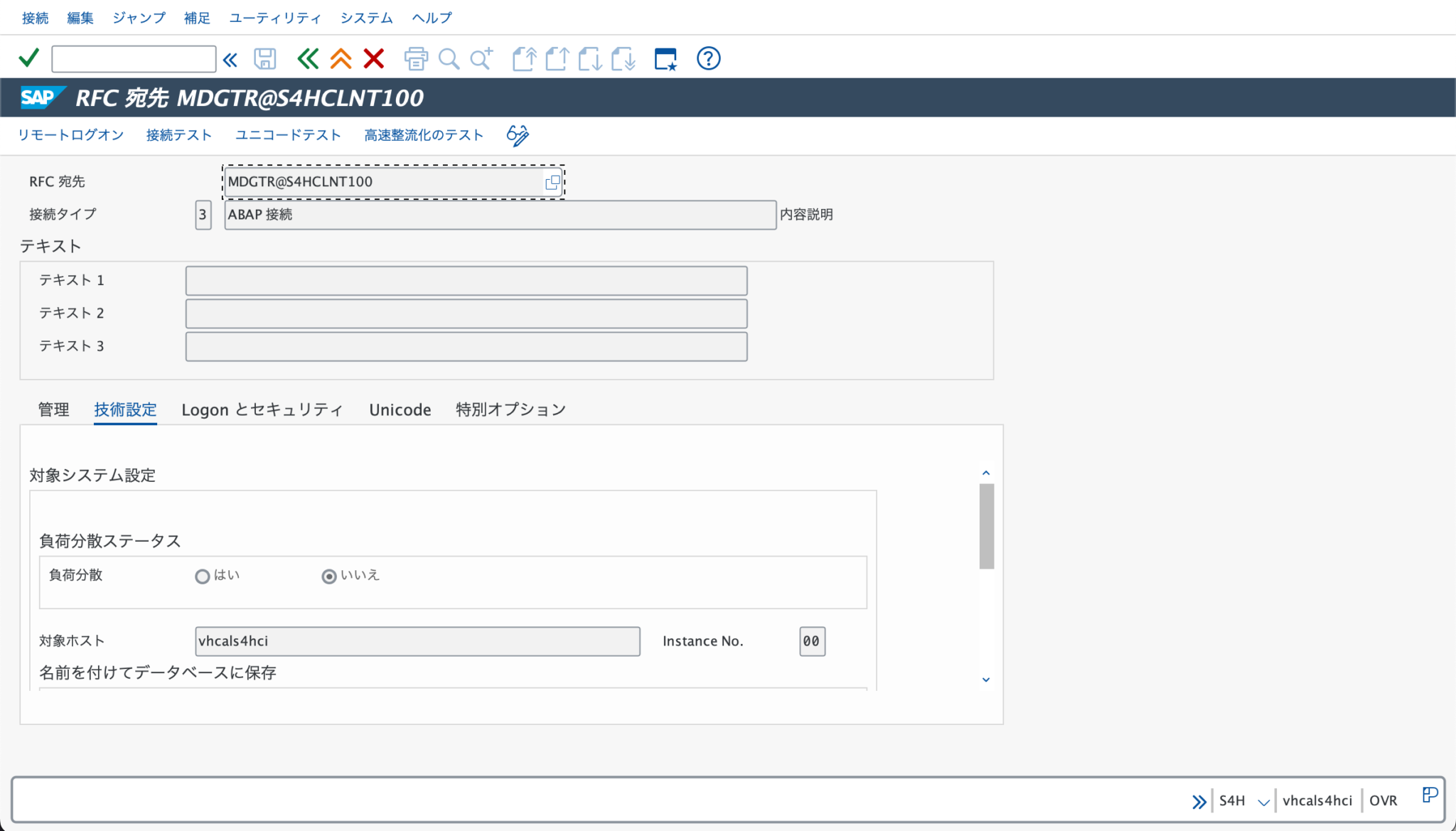Open the Print function via printer icon
The width and height of the screenshot is (1456, 831).
click(416, 58)
